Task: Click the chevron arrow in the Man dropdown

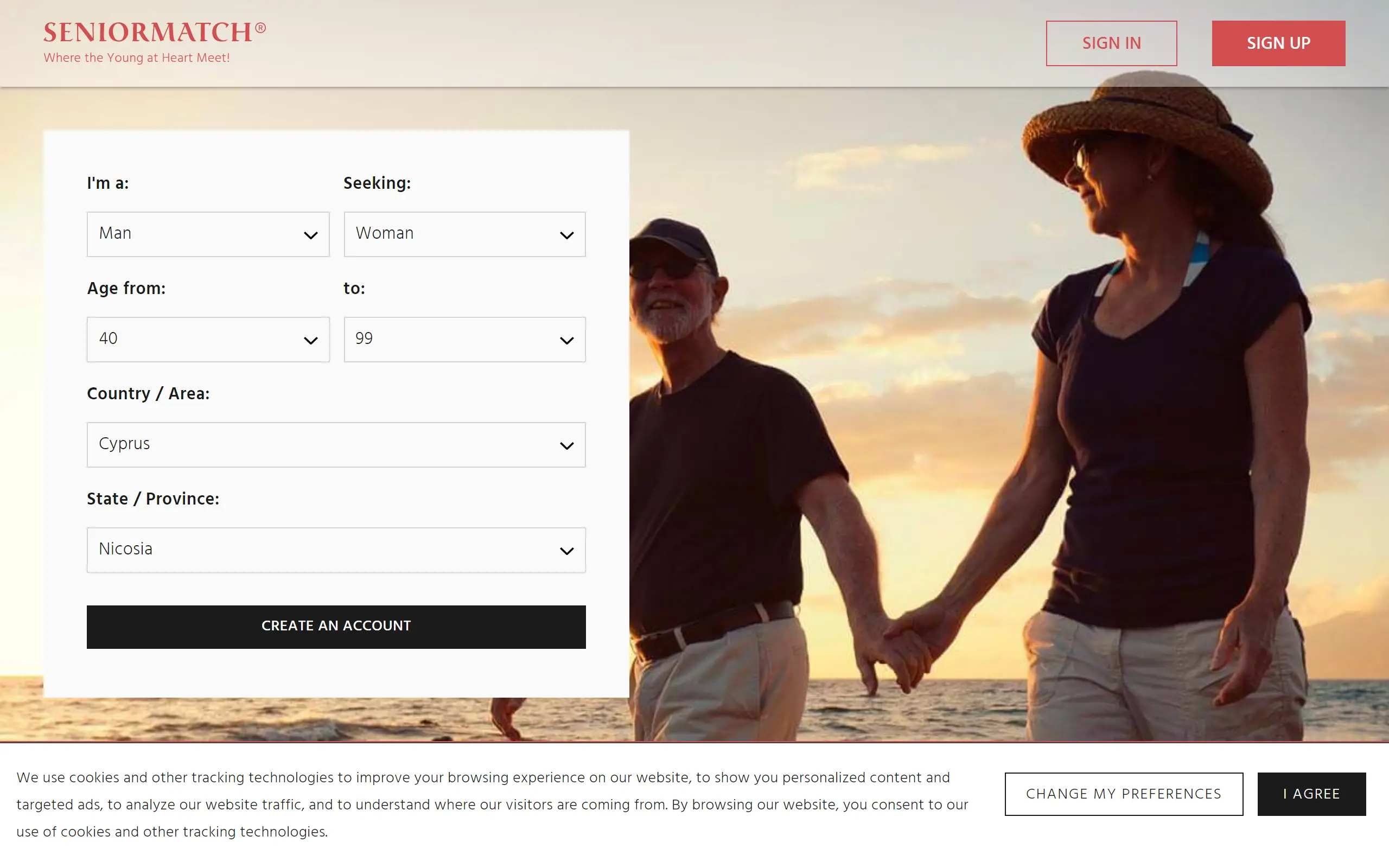Action: tap(310, 235)
